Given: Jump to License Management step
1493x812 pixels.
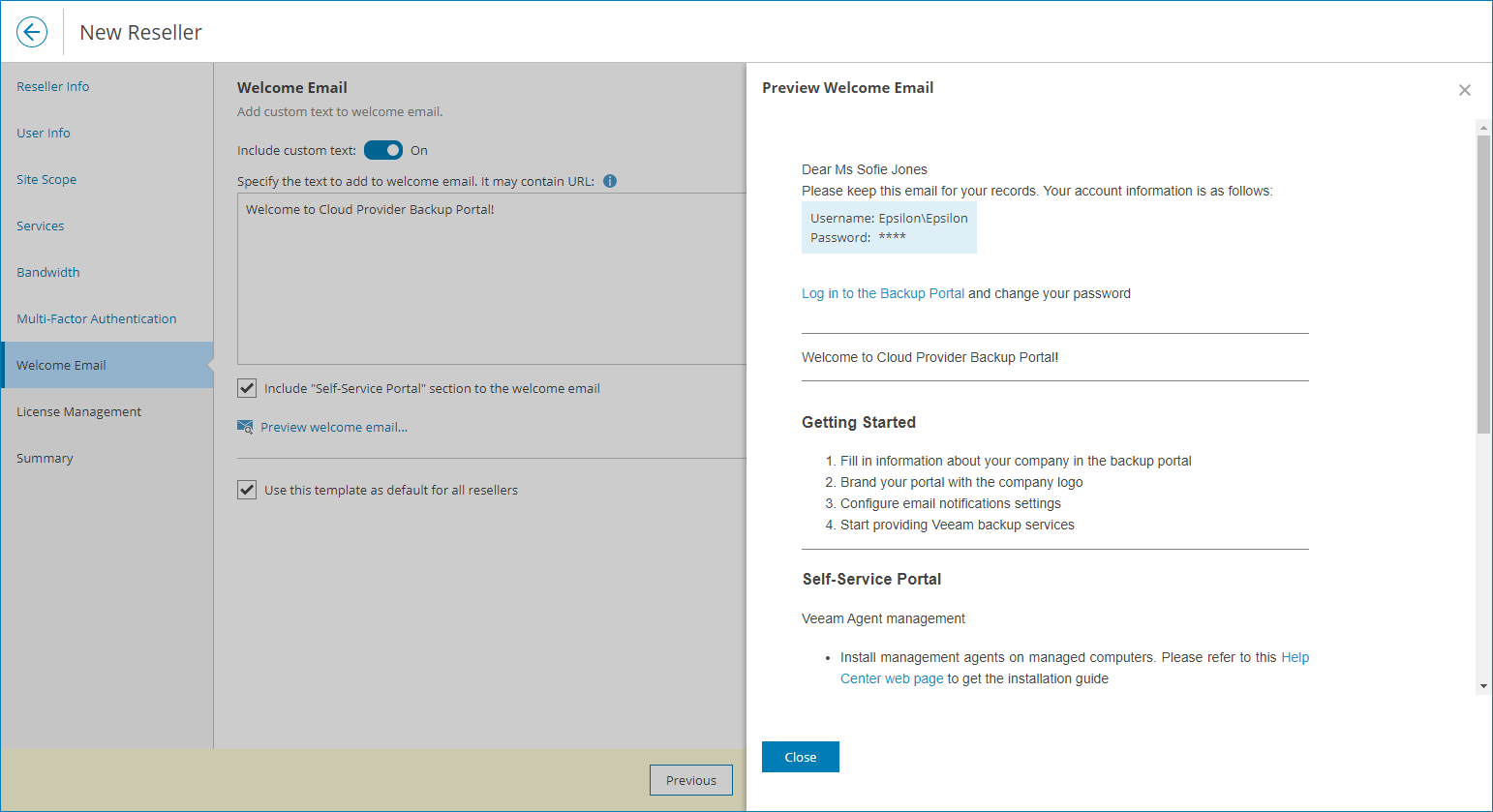Looking at the screenshot, I should pos(79,411).
